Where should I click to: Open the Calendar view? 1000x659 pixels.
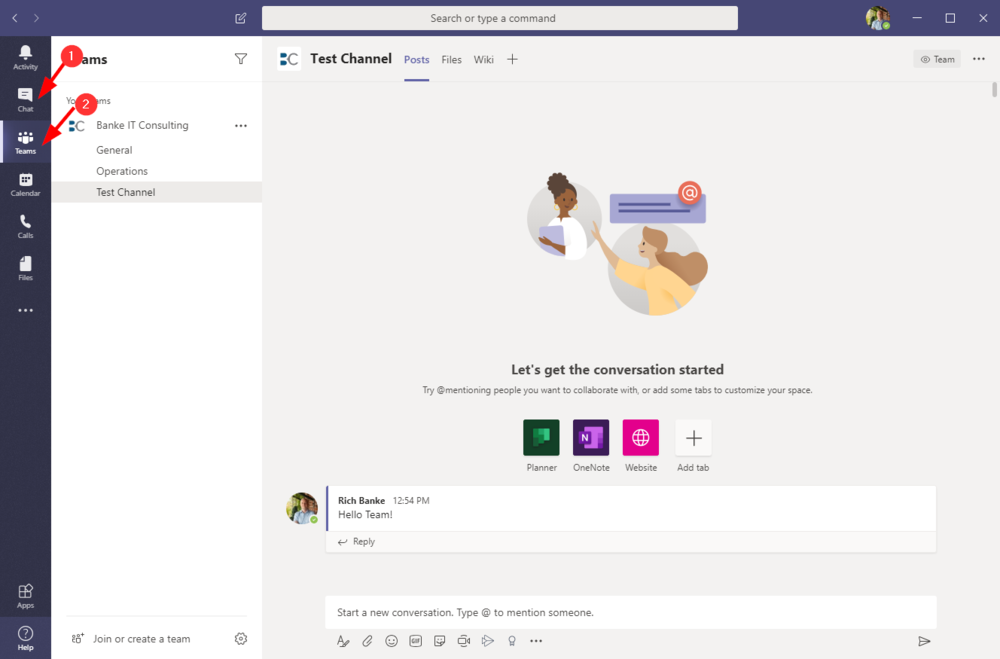point(26,184)
